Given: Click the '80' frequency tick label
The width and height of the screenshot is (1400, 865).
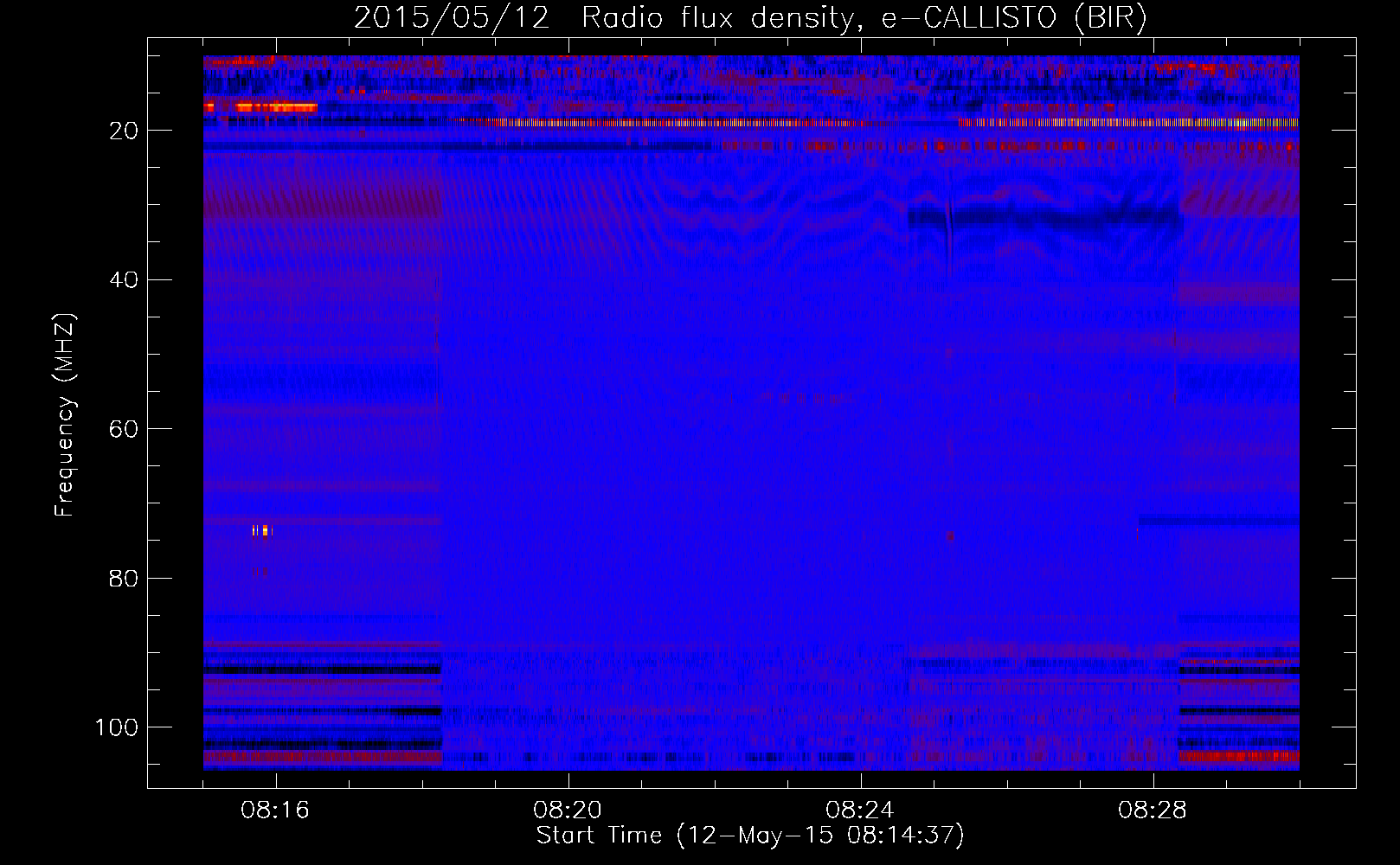Looking at the screenshot, I should tap(125, 579).
